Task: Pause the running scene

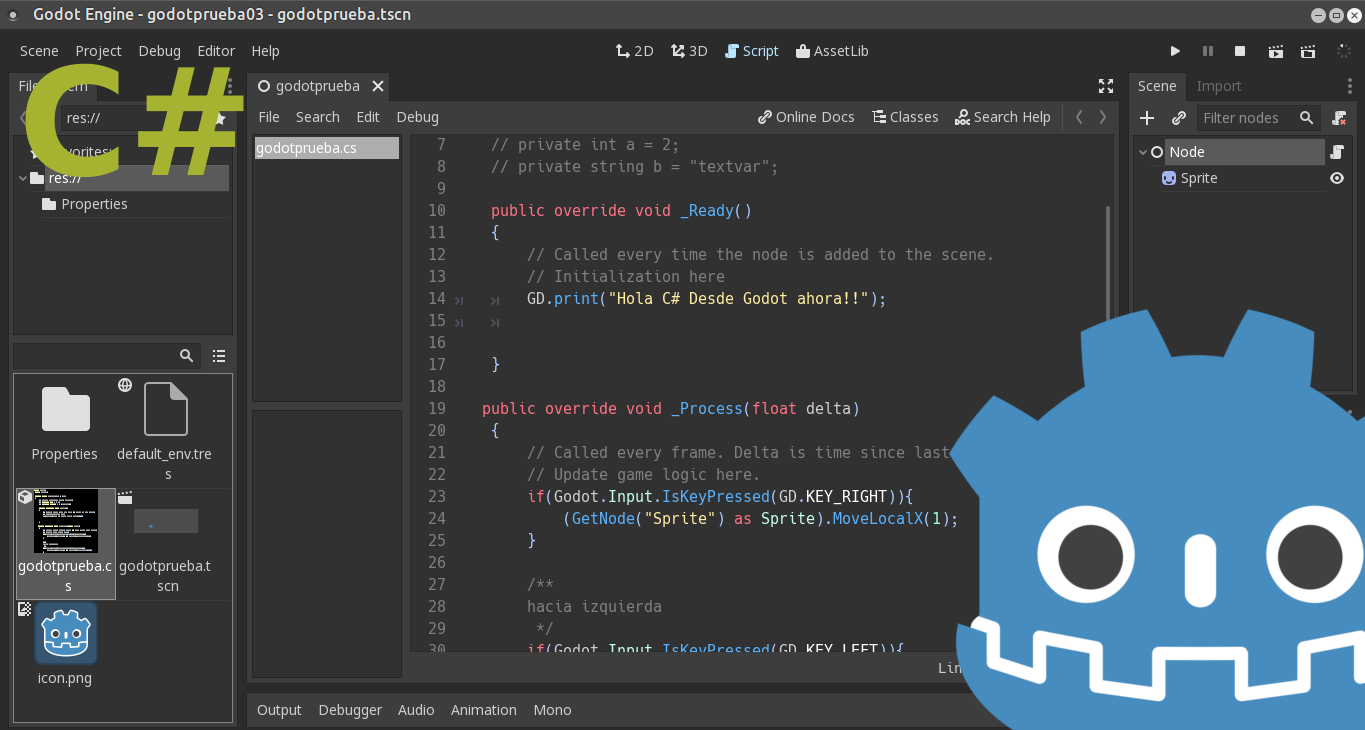Action: click(1208, 51)
